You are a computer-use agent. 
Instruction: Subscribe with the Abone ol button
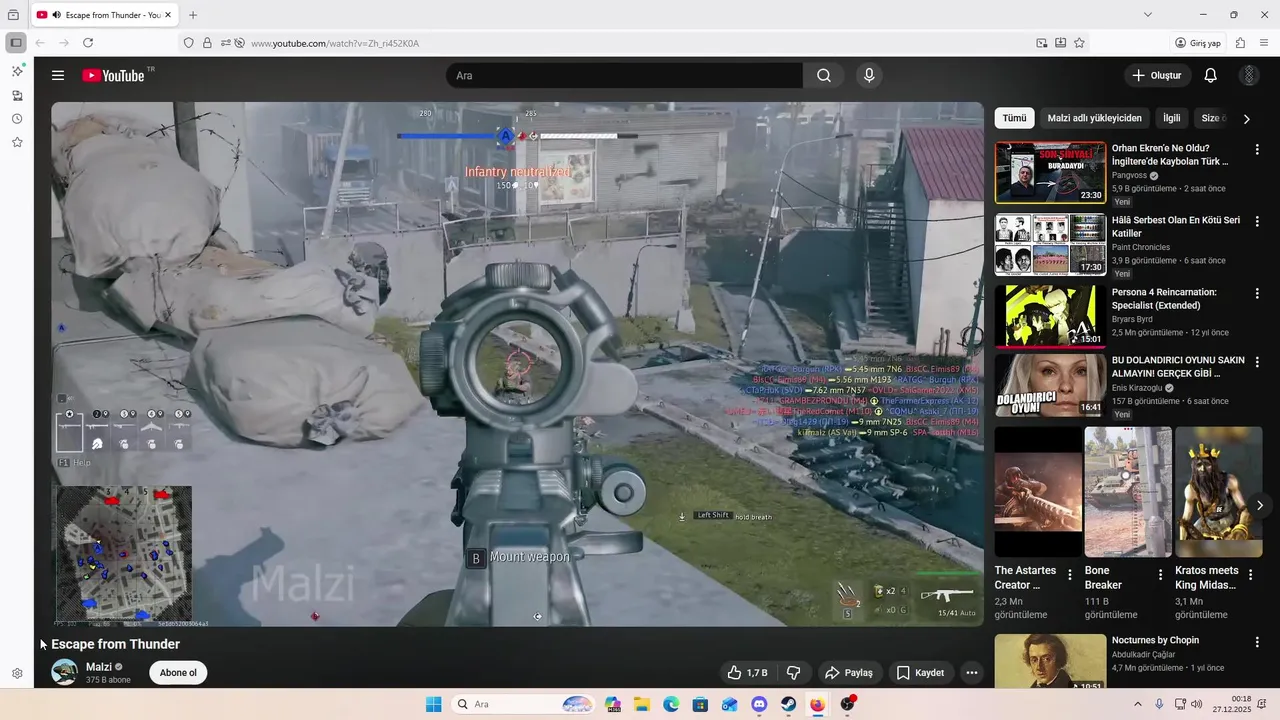[178, 673]
